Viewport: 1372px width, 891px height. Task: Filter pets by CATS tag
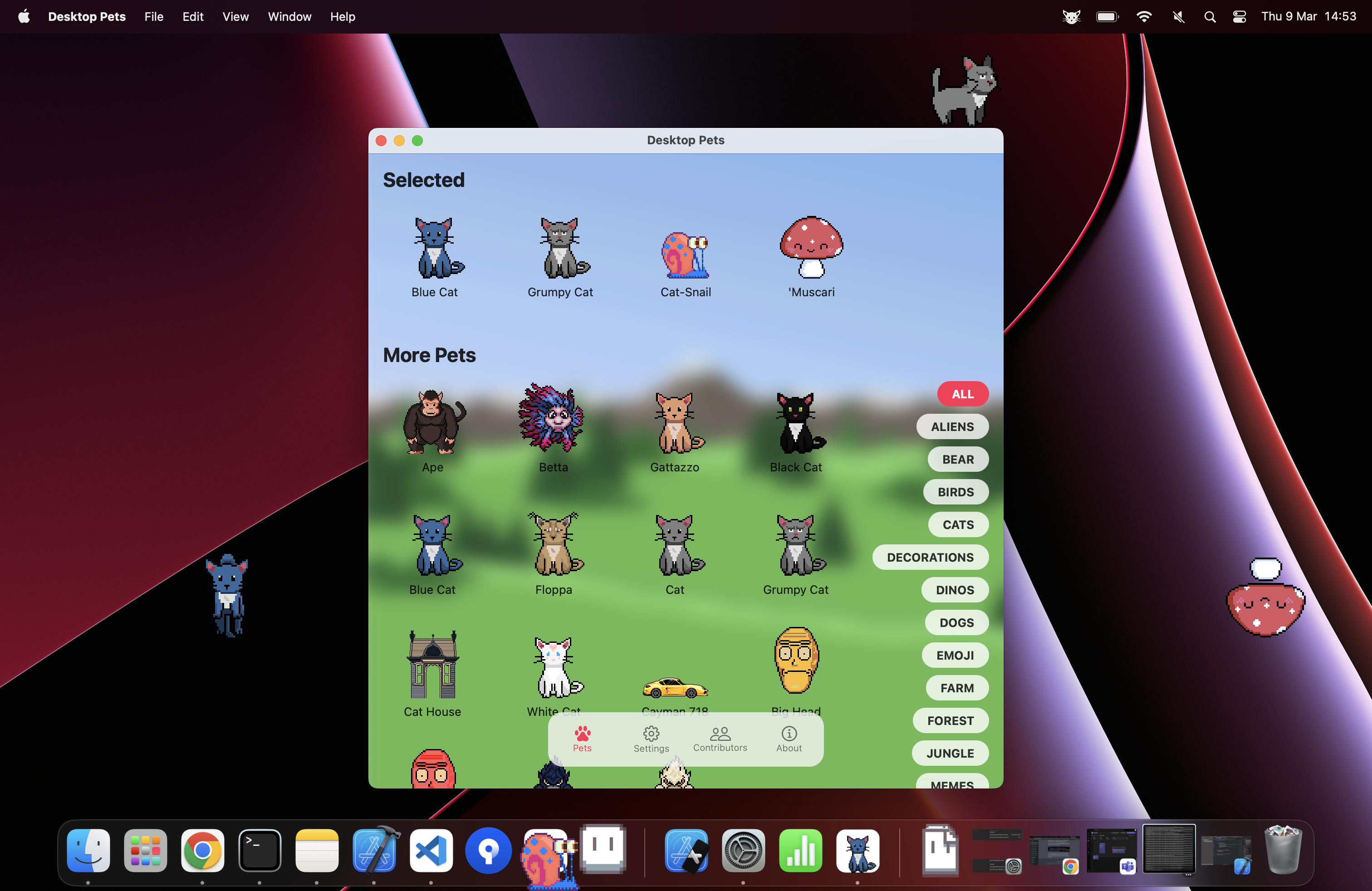[958, 525]
